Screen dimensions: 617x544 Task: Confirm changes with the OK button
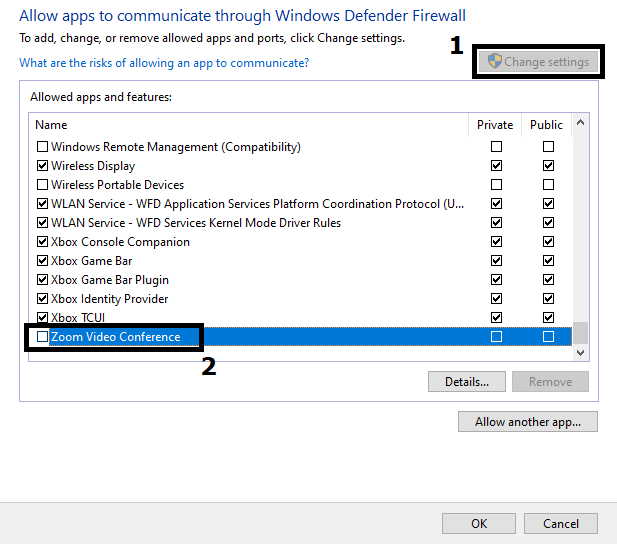click(479, 523)
